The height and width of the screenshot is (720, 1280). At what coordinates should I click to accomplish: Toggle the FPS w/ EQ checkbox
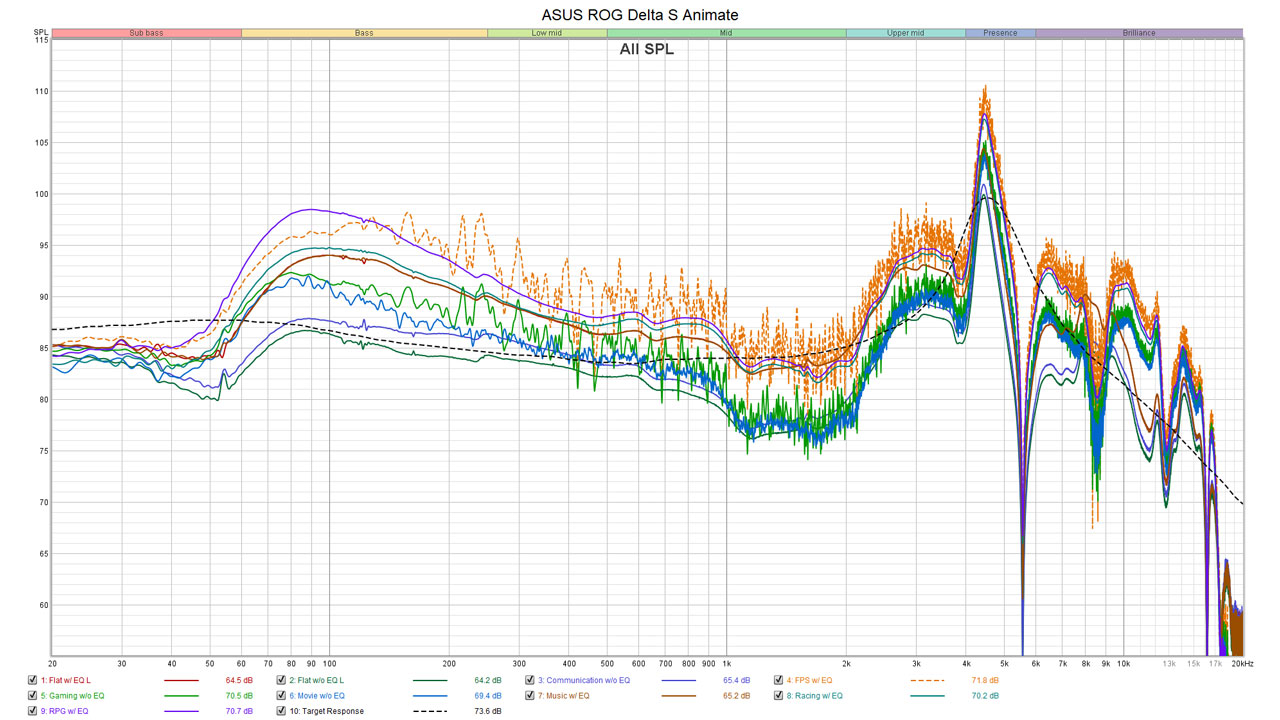click(x=778, y=680)
